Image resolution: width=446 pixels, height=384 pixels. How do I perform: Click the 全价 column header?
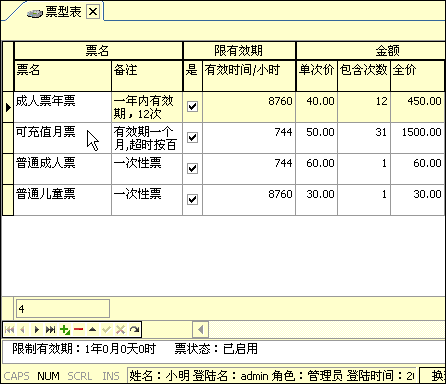[418, 76]
